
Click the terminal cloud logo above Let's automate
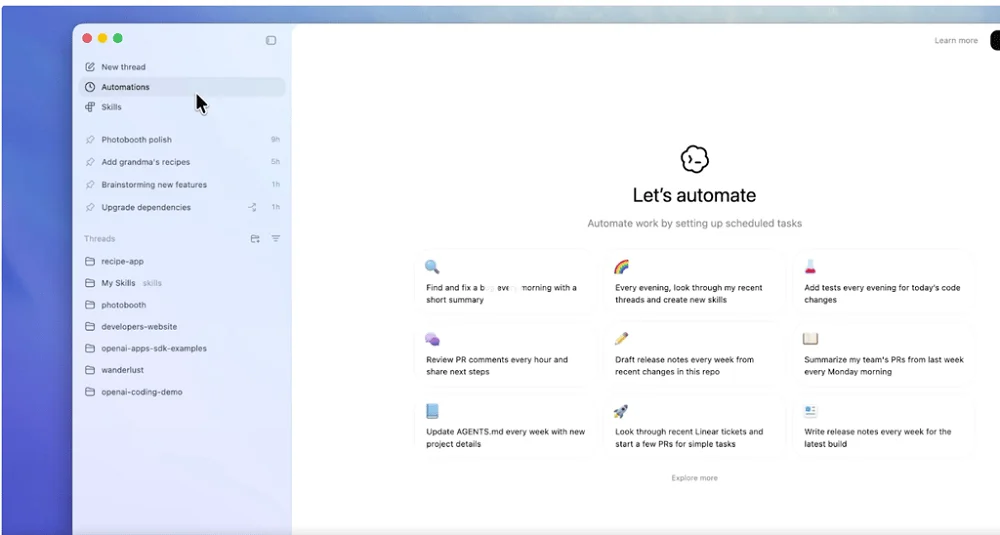(695, 159)
